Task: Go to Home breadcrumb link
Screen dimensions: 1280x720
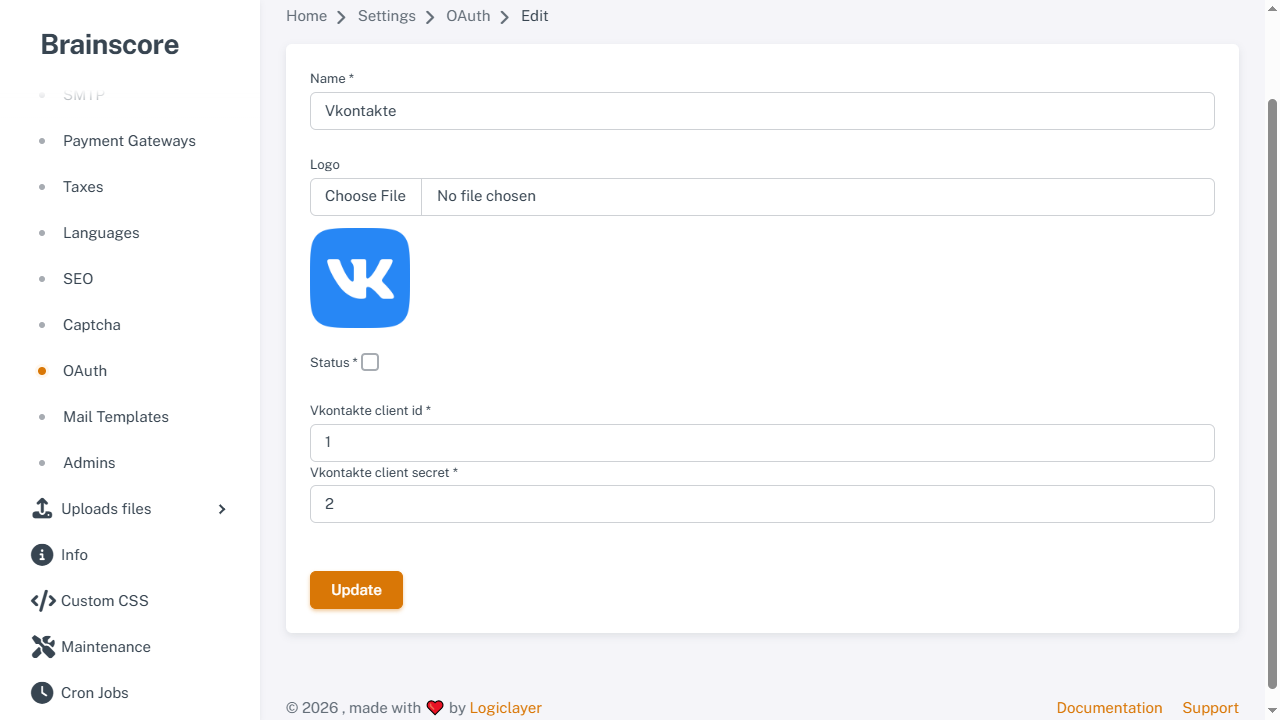Action: pos(306,16)
